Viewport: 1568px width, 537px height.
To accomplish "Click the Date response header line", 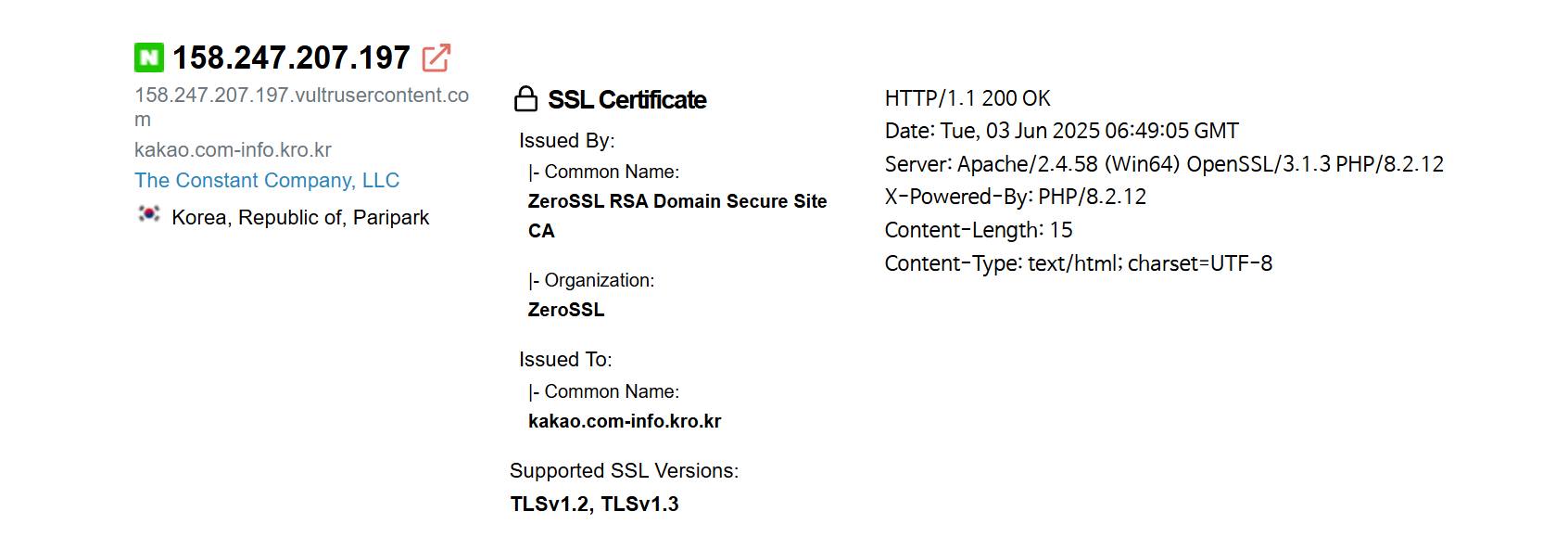I will pyautogui.click(x=1061, y=131).
